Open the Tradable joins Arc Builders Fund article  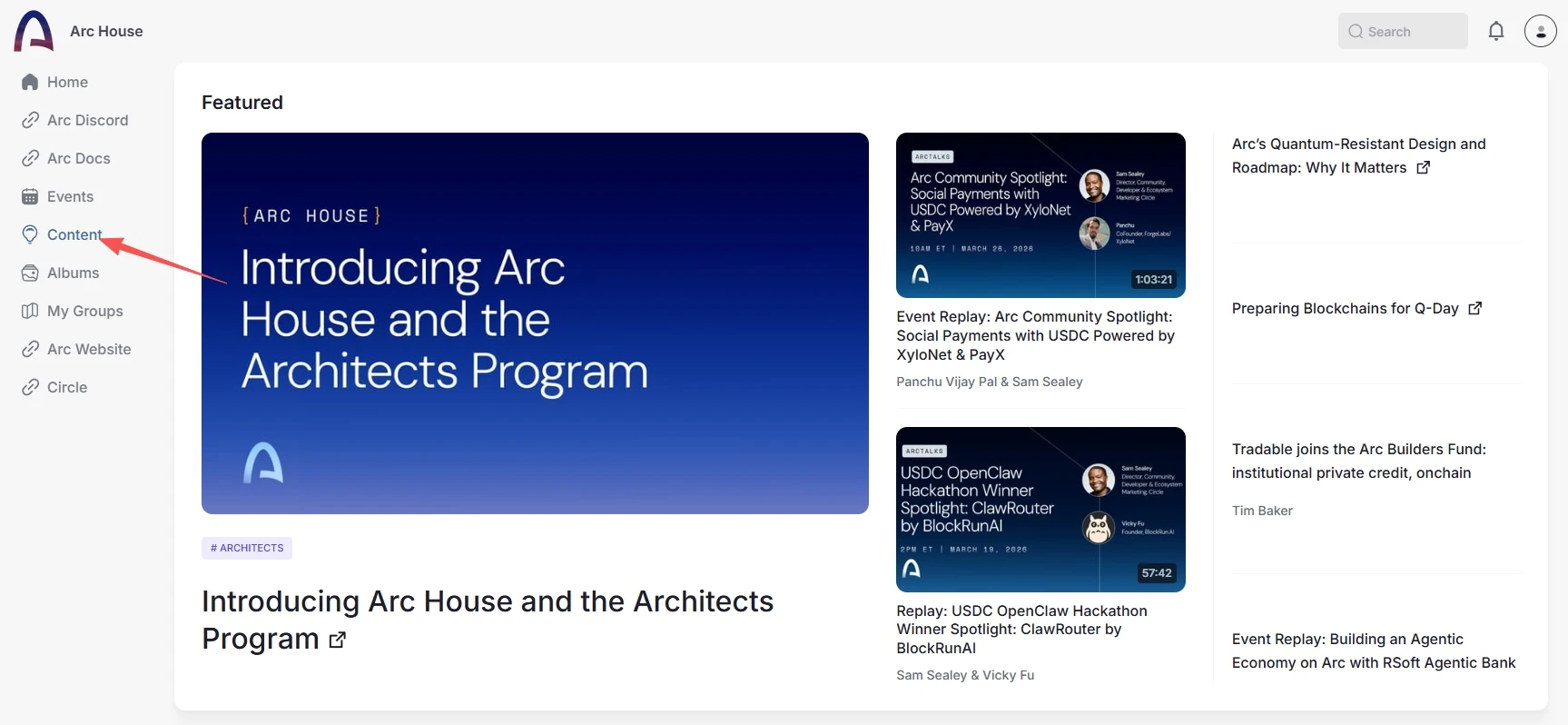point(1359,461)
